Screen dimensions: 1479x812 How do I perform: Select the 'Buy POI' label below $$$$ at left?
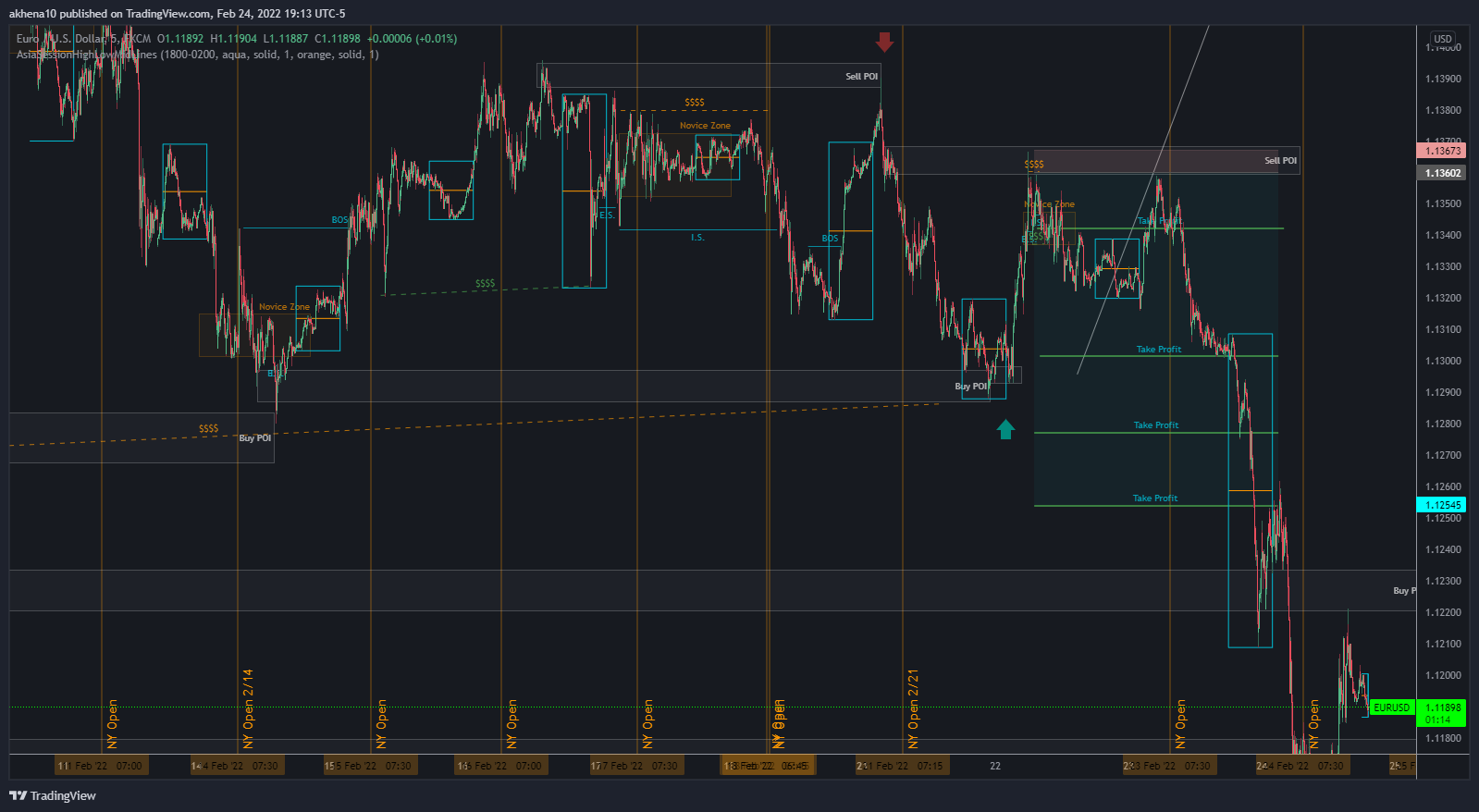coord(255,438)
